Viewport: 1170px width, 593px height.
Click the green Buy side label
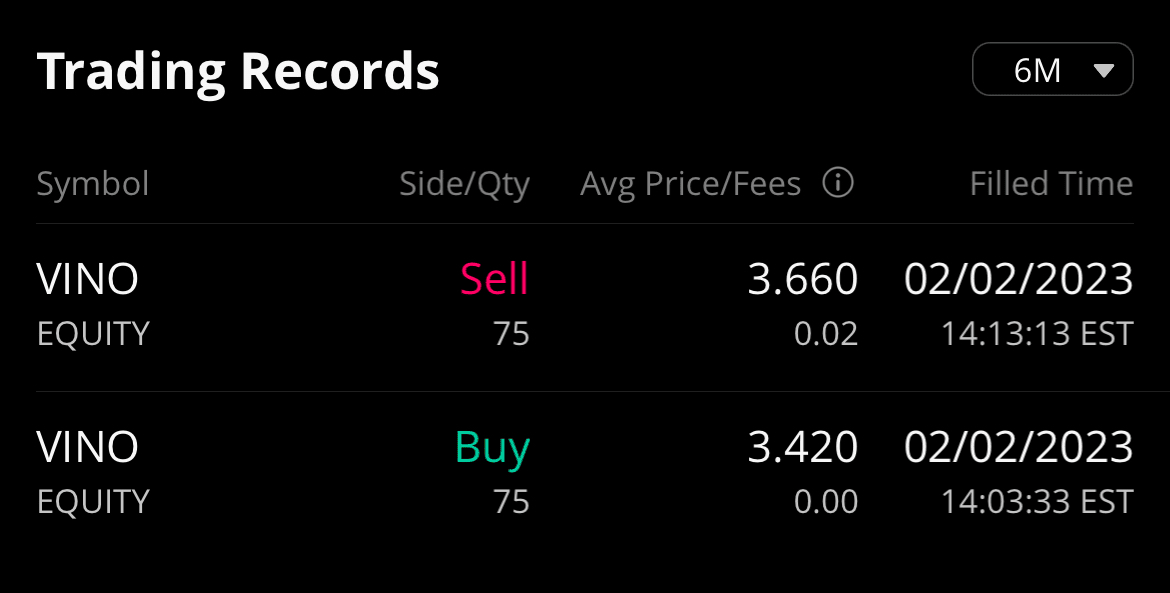(492, 448)
